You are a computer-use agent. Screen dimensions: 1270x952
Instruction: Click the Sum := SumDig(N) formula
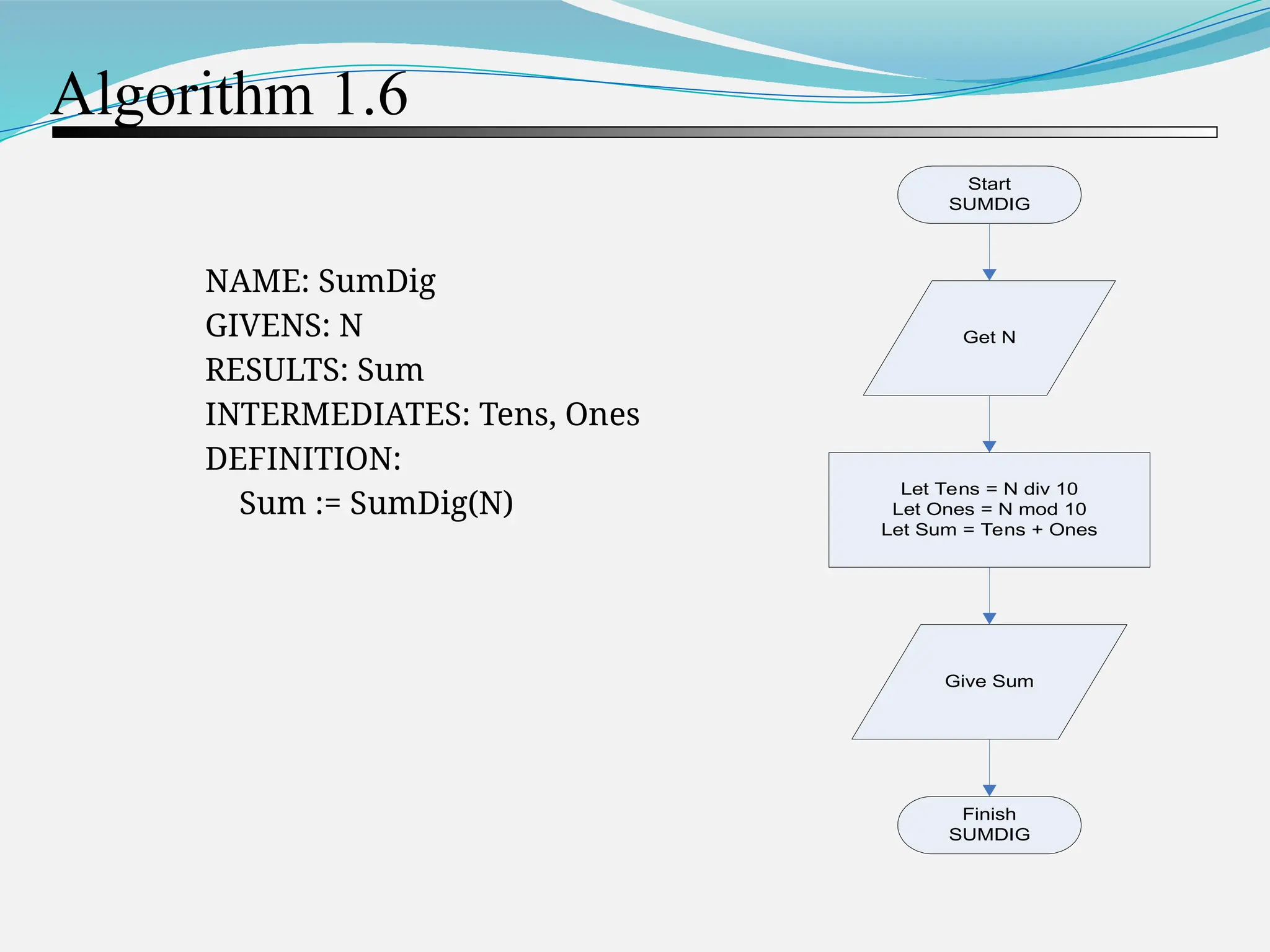click(x=376, y=503)
